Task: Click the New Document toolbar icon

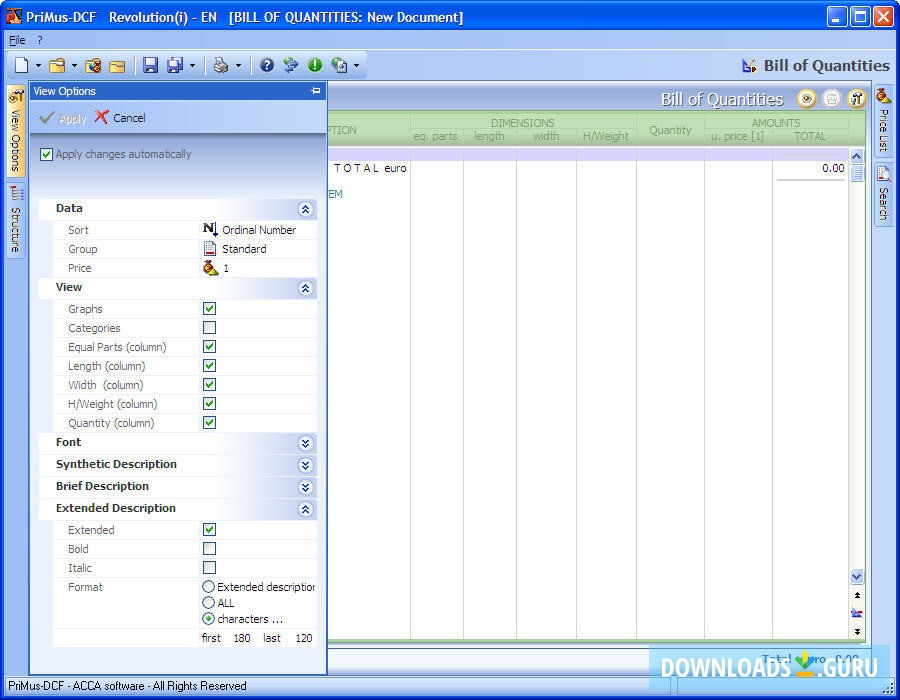Action: 22,66
